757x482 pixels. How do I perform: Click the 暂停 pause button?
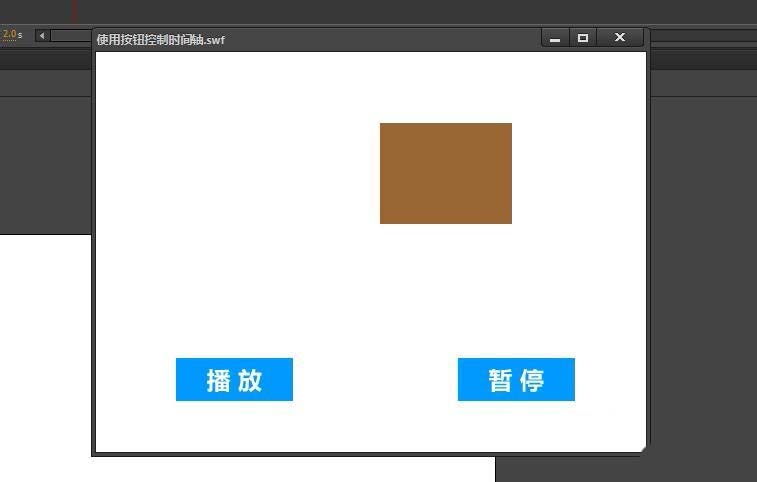coord(516,380)
